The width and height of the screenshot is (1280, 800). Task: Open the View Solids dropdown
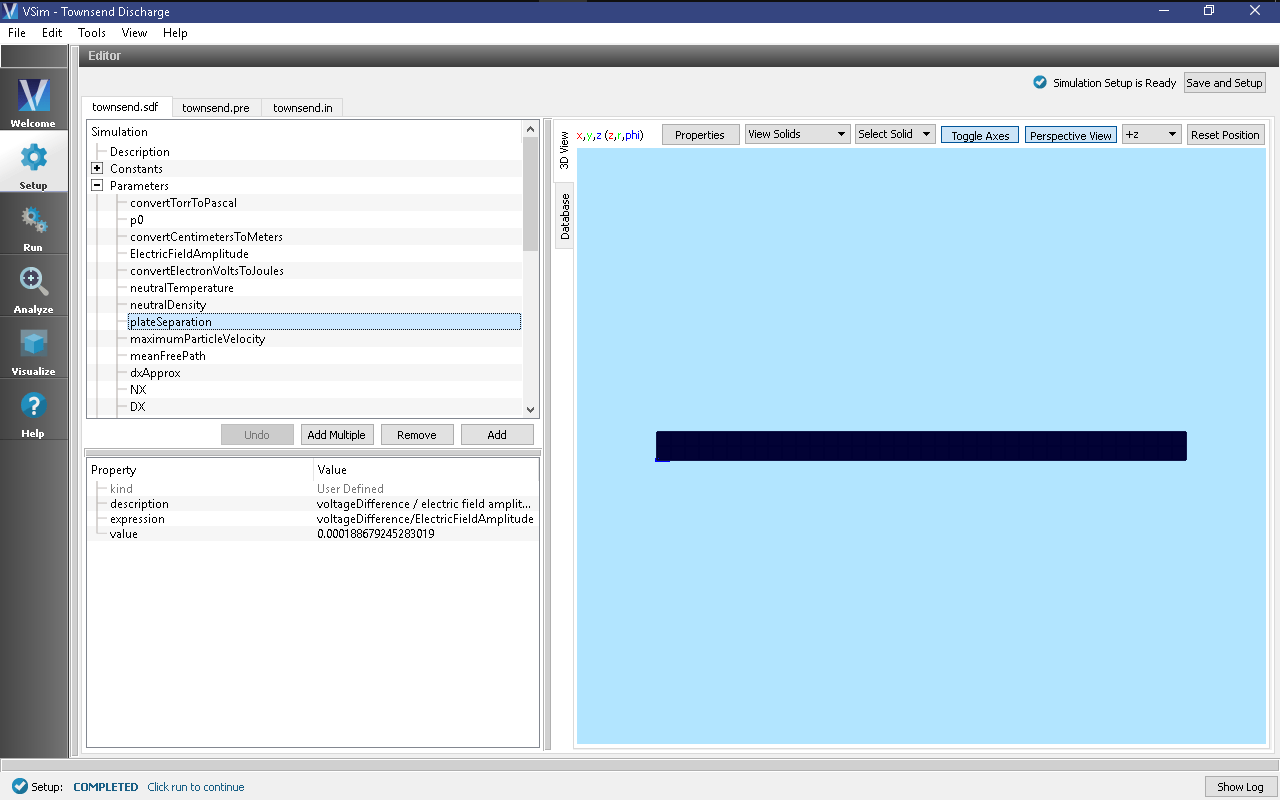pos(797,134)
